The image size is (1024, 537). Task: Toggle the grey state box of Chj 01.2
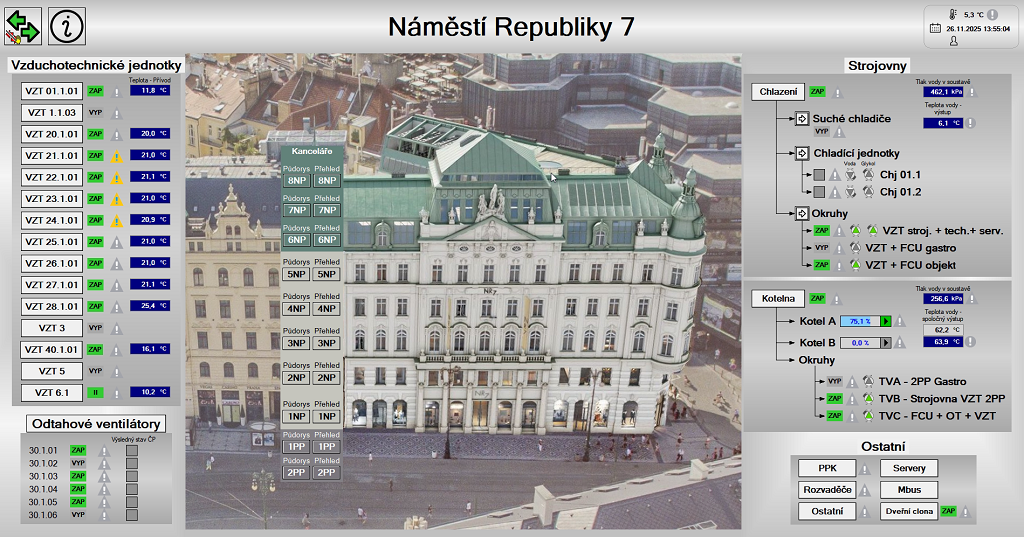pyautogui.click(x=819, y=192)
